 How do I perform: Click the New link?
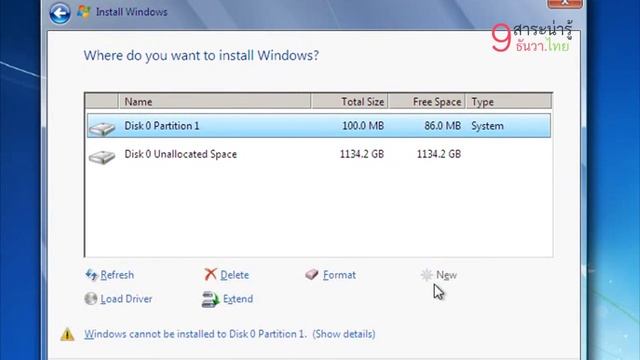pyautogui.click(x=447, y=275)
